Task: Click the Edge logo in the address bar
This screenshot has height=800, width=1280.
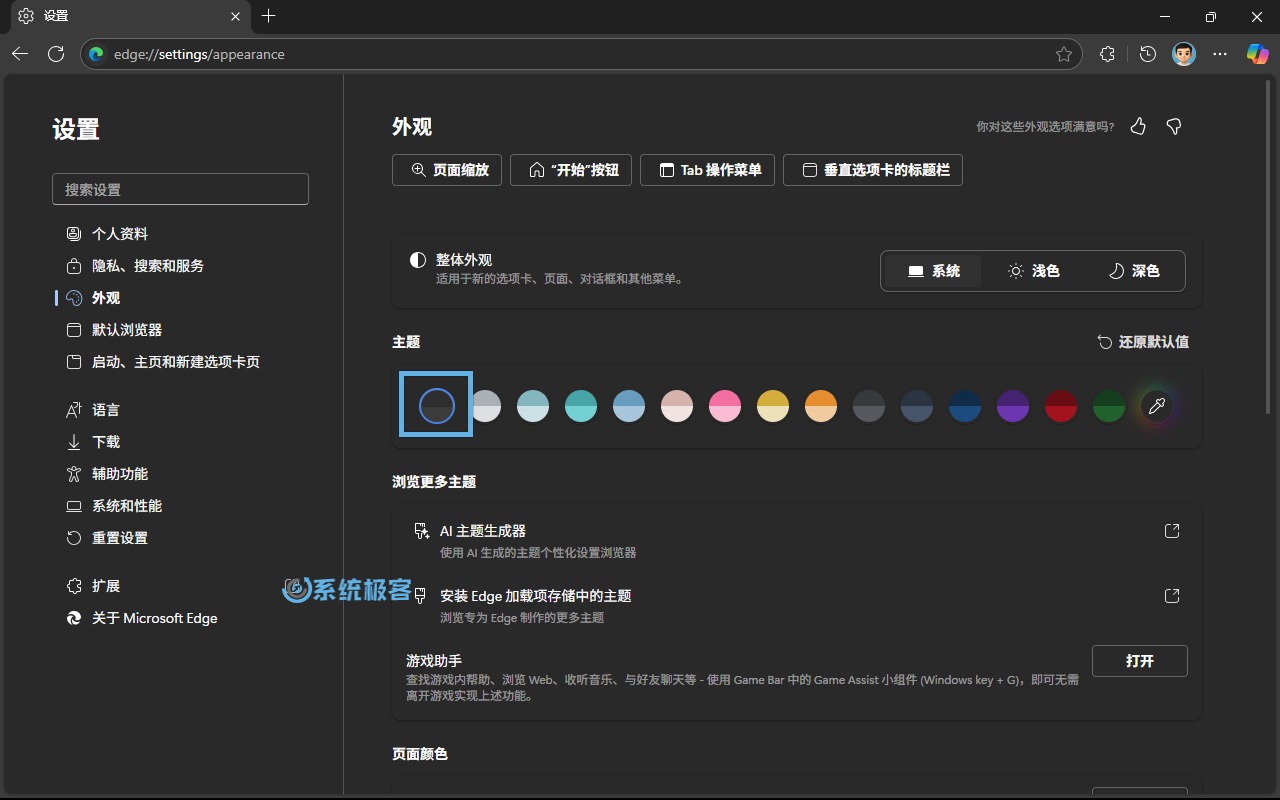Action: point(97,54)
